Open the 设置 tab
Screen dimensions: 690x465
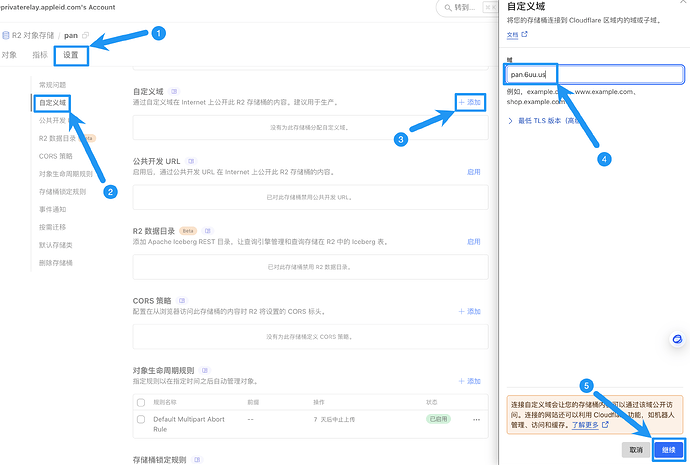click(x=71, y=55)
